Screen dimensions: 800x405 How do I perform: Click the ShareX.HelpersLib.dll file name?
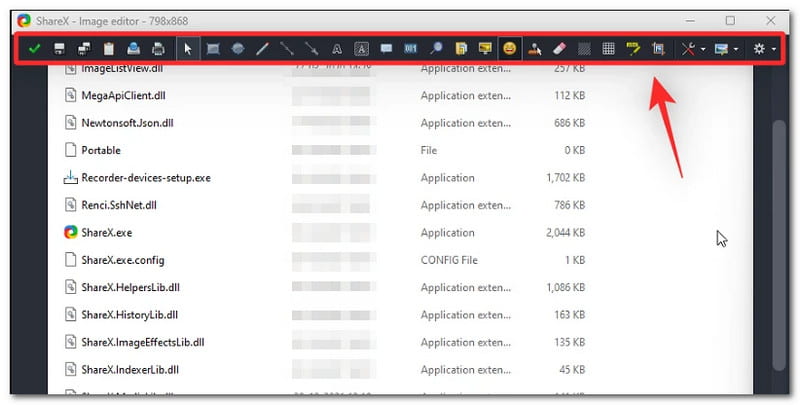click(131, 288)
